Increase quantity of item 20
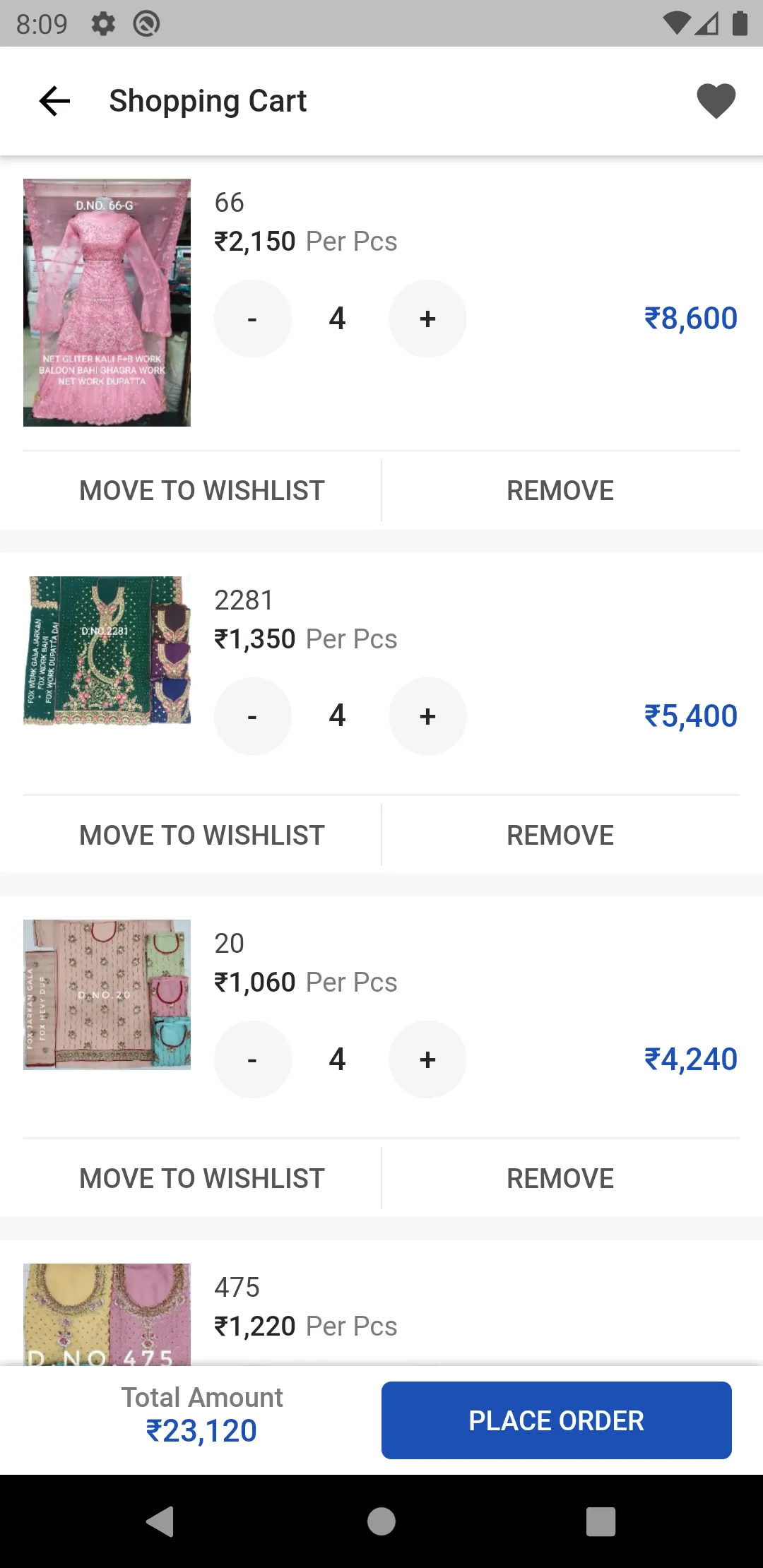 (427, 1059)
